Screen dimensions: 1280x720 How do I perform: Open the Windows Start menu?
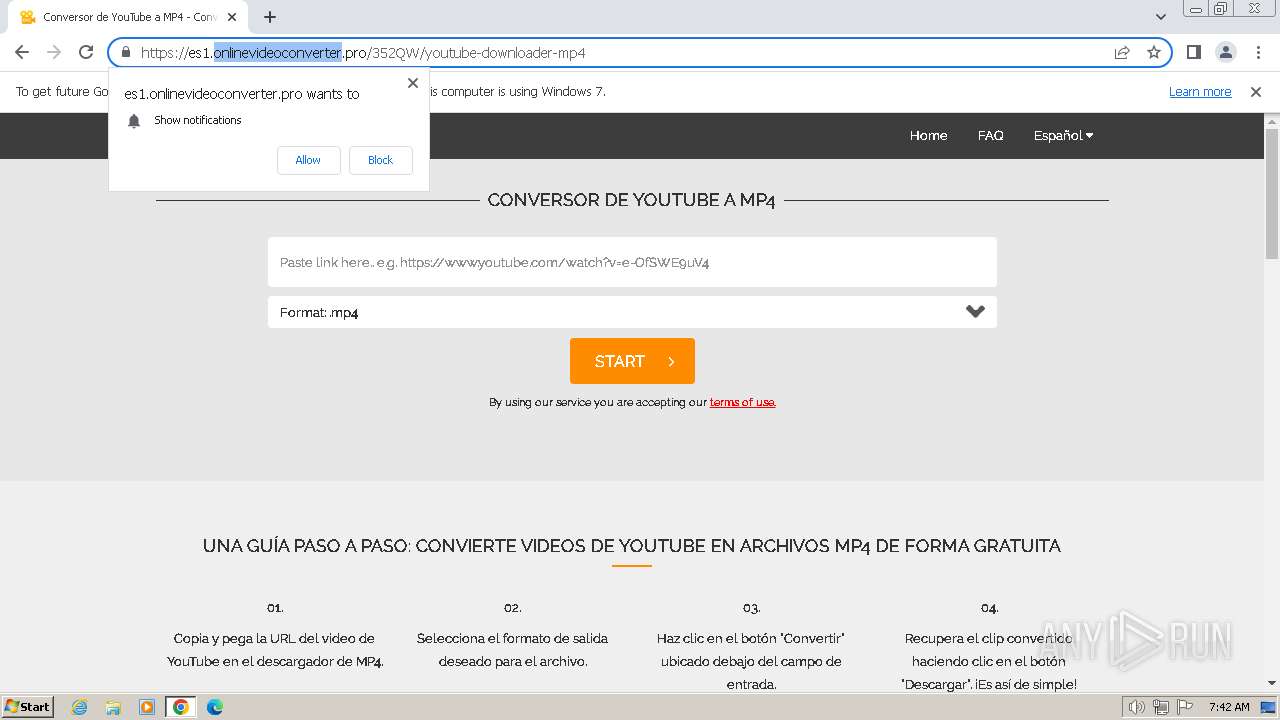click(27, 707)
